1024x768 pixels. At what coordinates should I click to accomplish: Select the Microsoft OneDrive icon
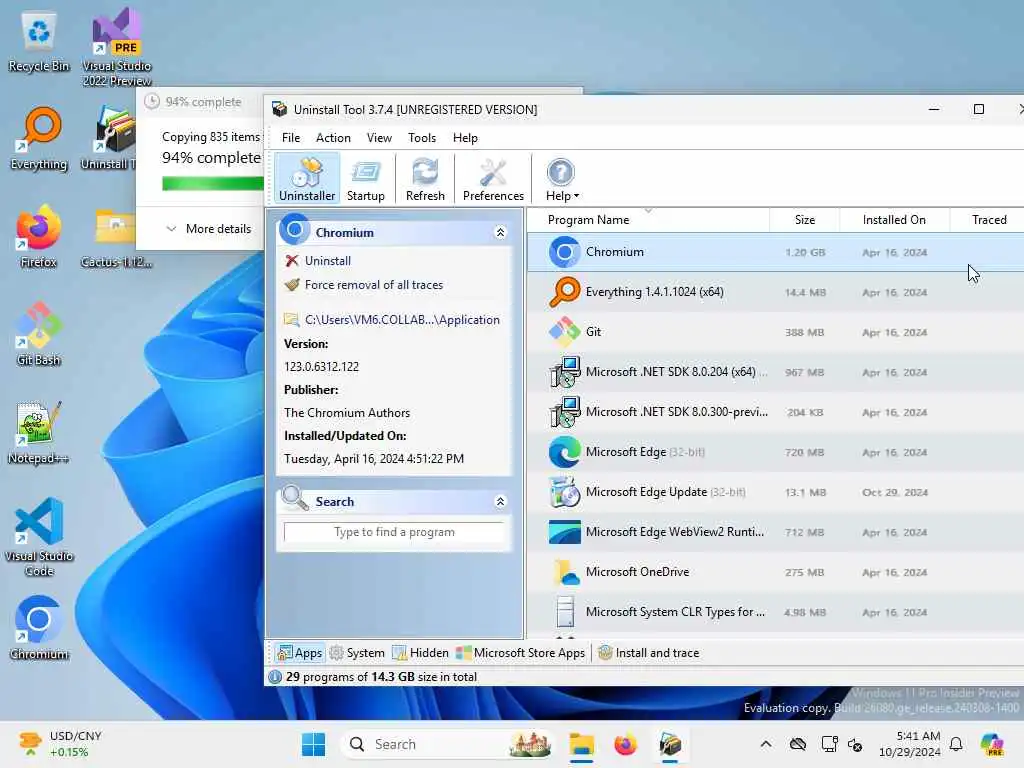(564, 572)
